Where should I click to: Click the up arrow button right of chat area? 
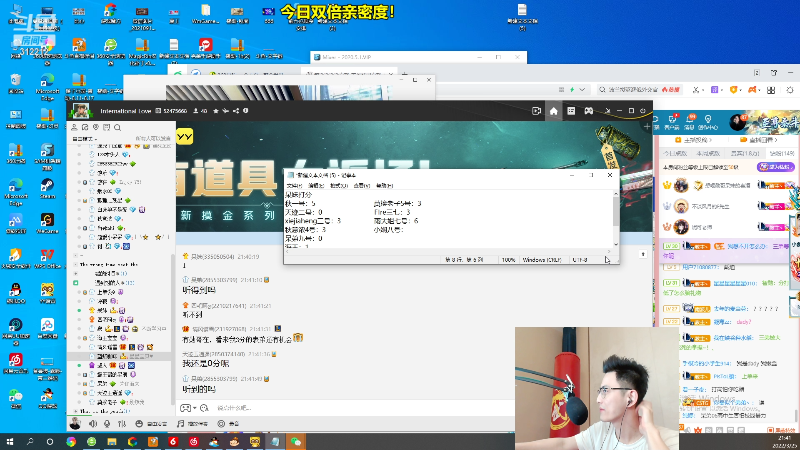(x=643, y=254)
